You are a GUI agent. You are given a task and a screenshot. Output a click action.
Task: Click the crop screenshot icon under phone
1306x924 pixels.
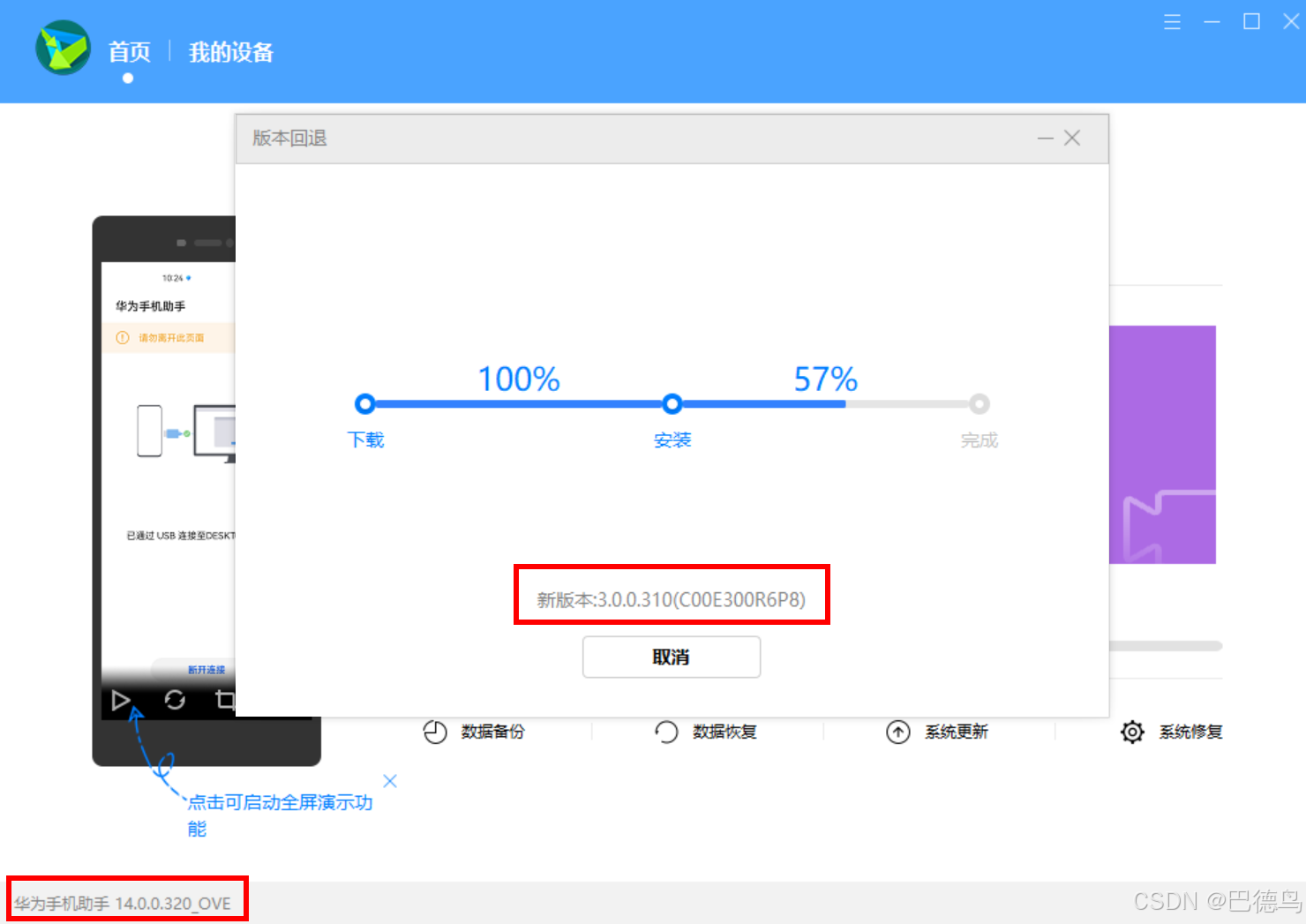click(x=226, y=700)
